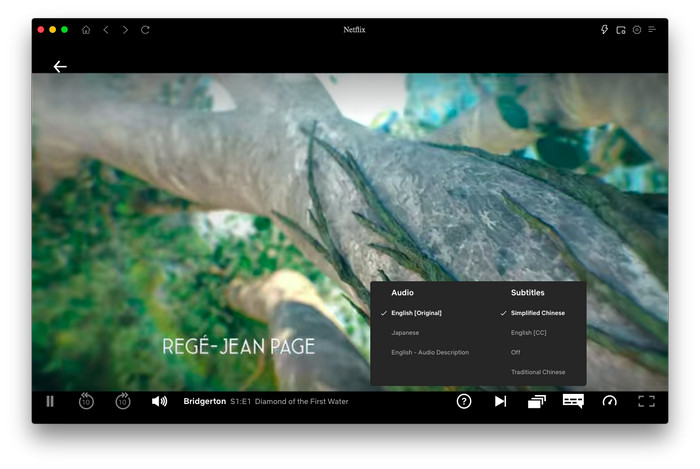Click the Bridgerton title text

coord(204,401)
